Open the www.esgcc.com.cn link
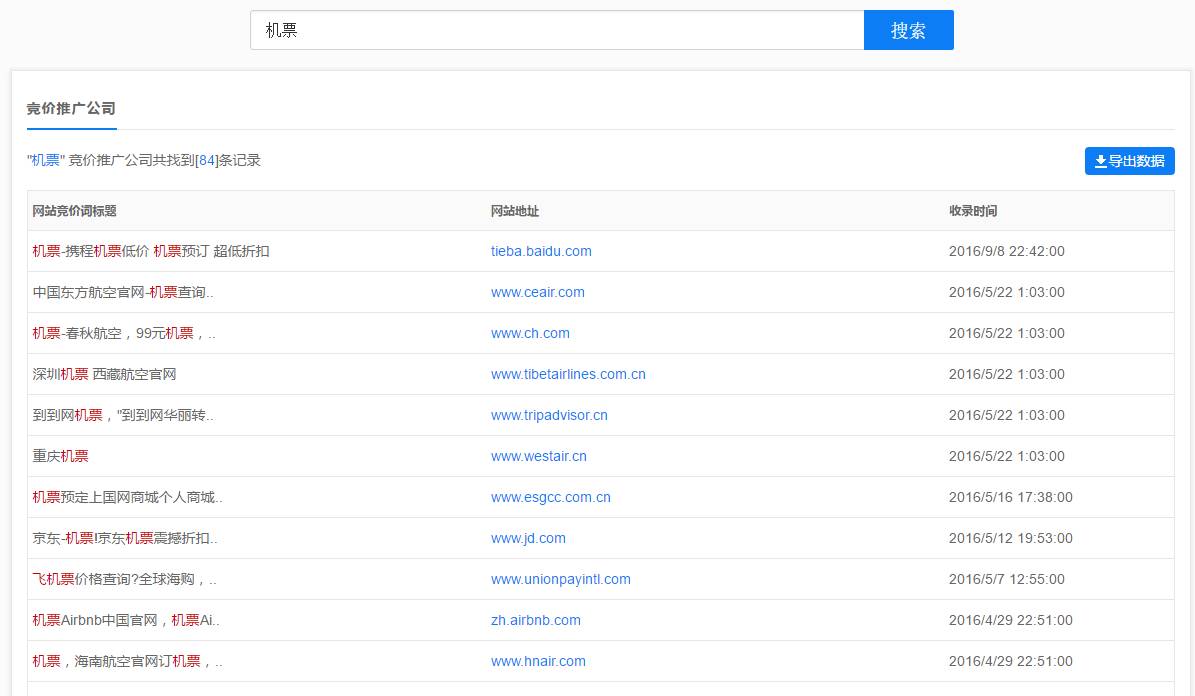The height and width of the screenshot is (696, 1195). pos(550,497)
